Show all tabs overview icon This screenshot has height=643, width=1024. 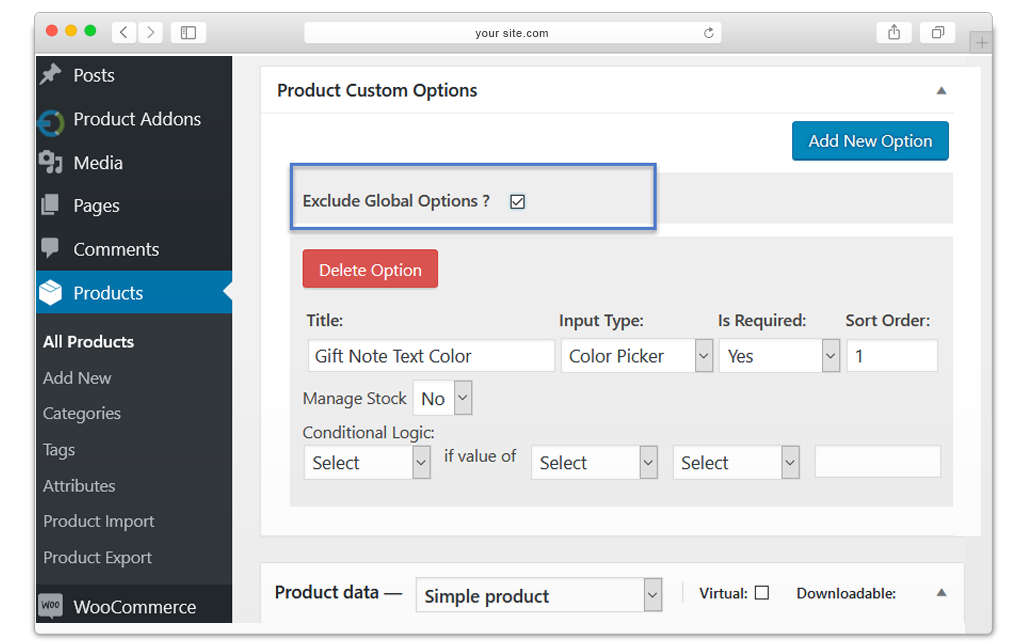click(938, 32)
